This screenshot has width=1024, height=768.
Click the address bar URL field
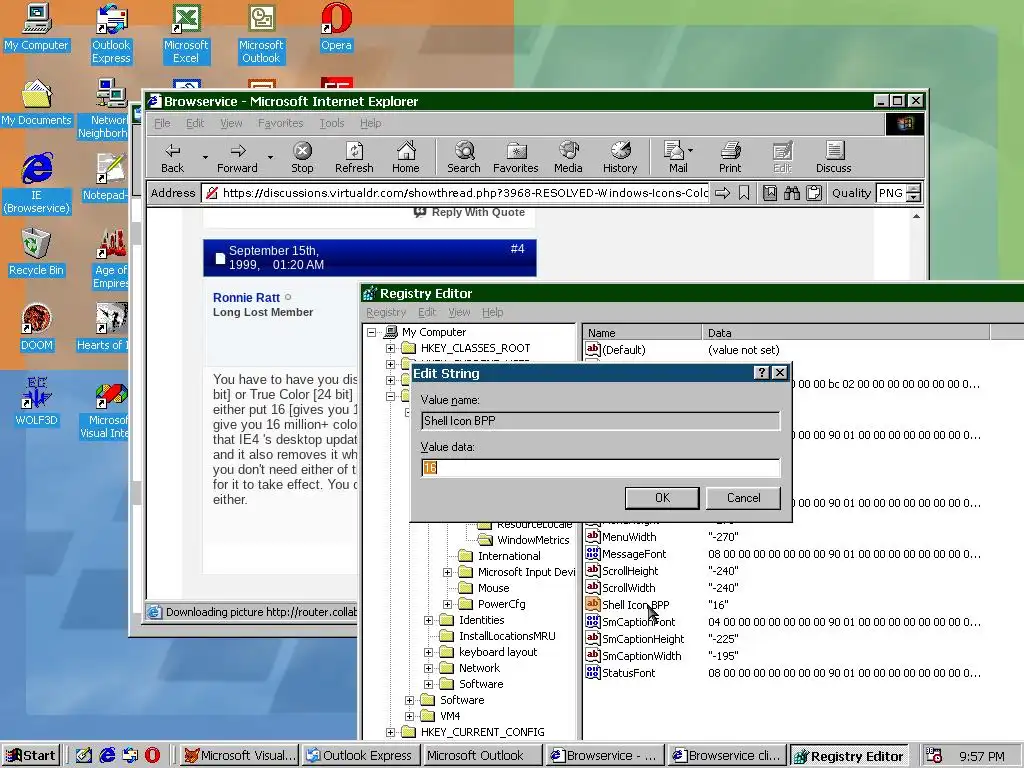point(456,193)
